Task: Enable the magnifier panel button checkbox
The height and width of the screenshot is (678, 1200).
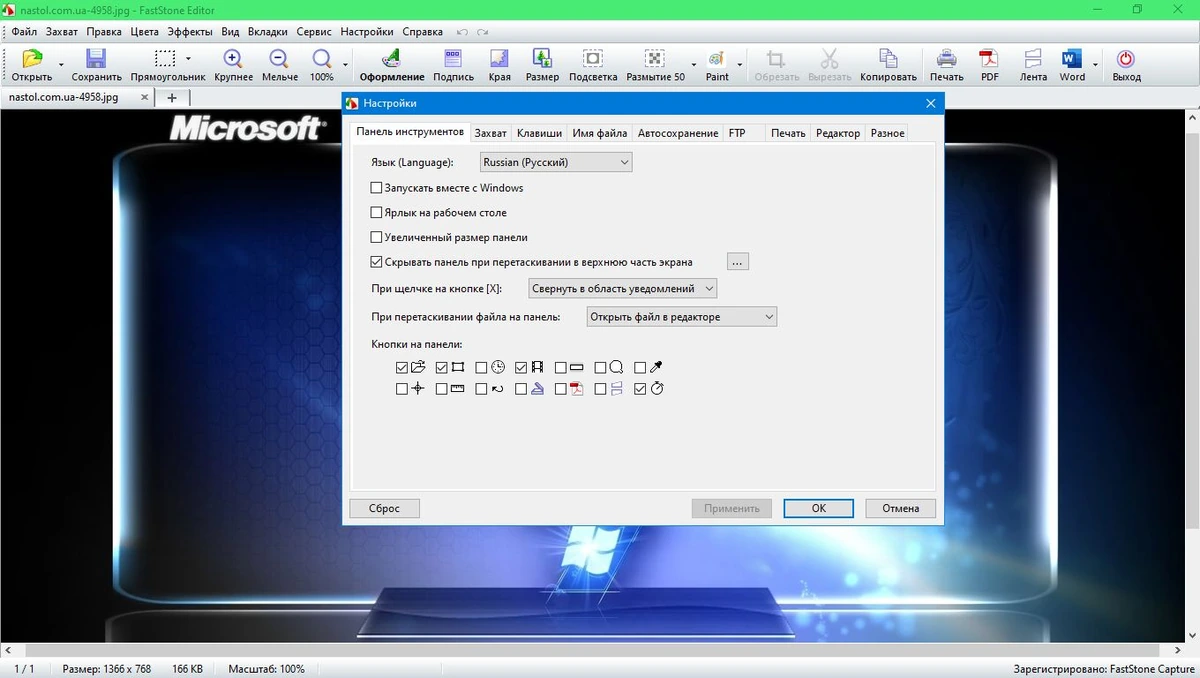Action: coord(601,367)
